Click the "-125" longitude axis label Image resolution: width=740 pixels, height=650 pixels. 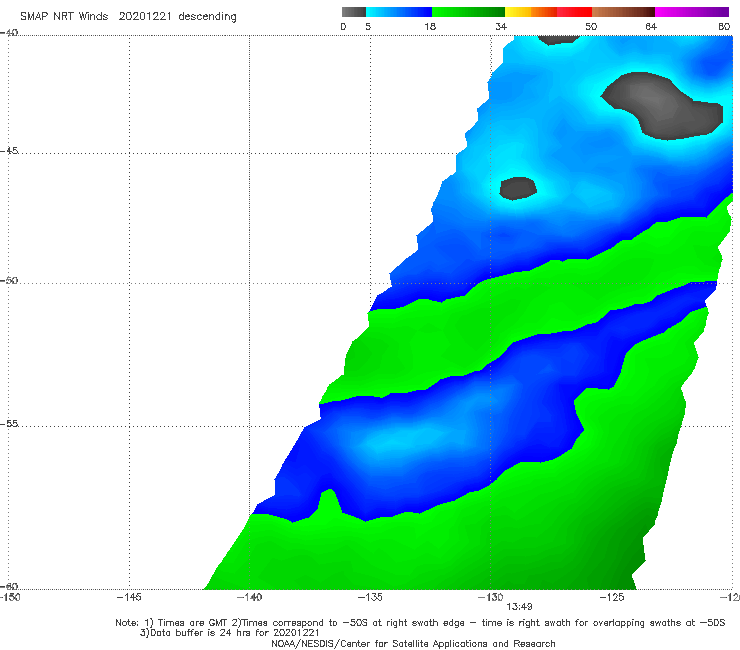(612, 597)
